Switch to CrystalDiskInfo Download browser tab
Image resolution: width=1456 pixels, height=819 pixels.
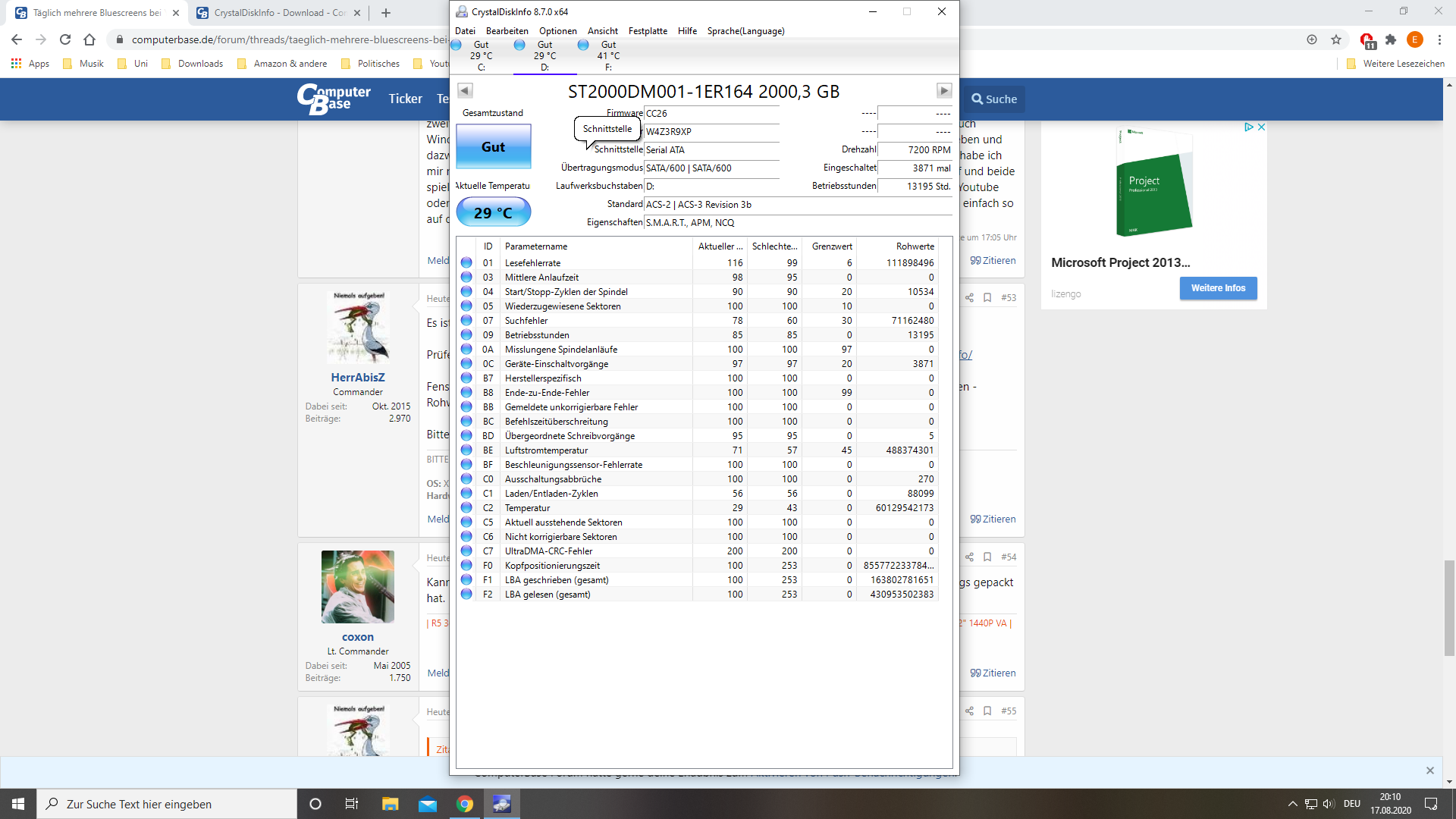278,13
